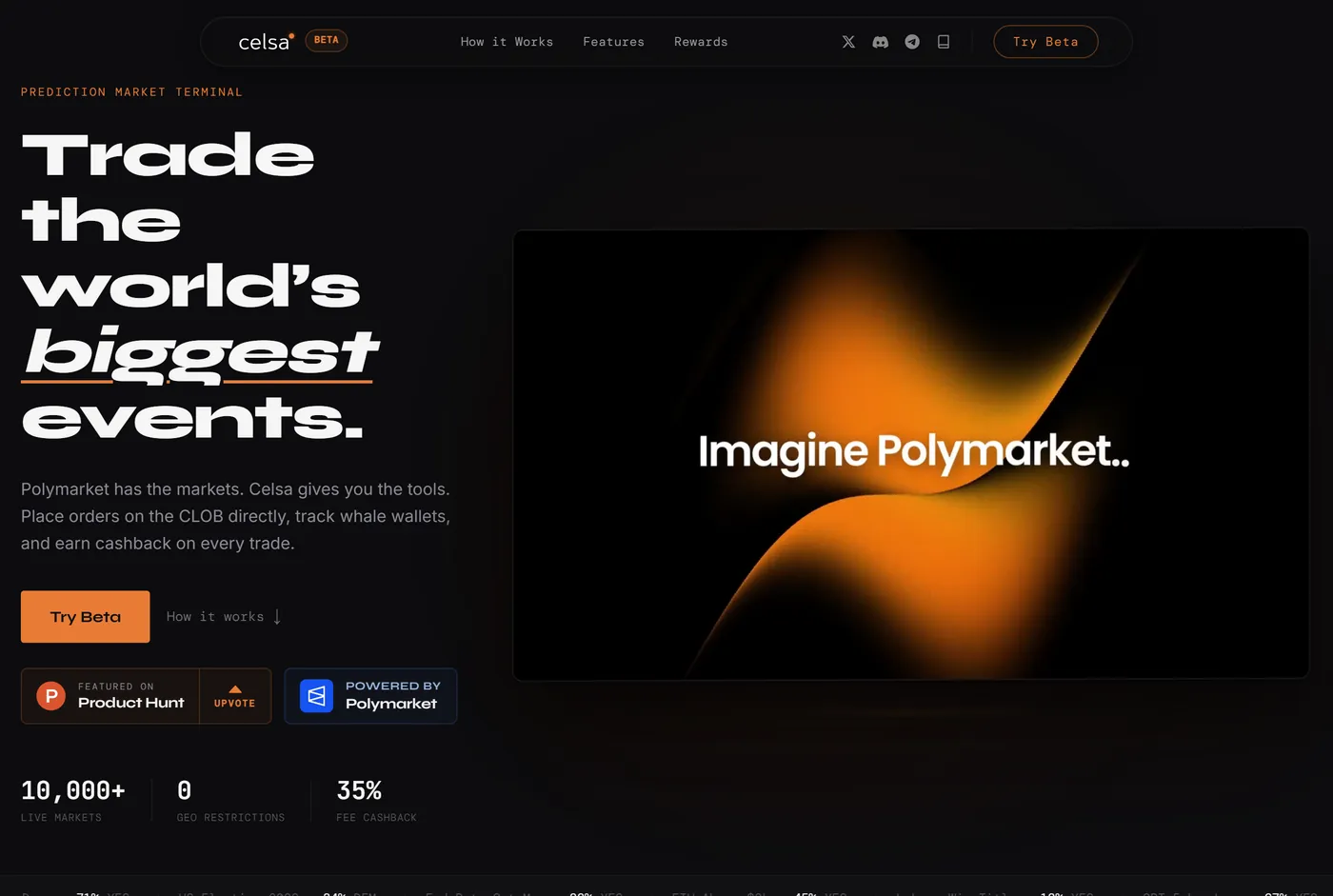The height and width of the screenshot is (896, 1333).
Task: Open the X (Twitter) social icon
Action: pos(848,42)
